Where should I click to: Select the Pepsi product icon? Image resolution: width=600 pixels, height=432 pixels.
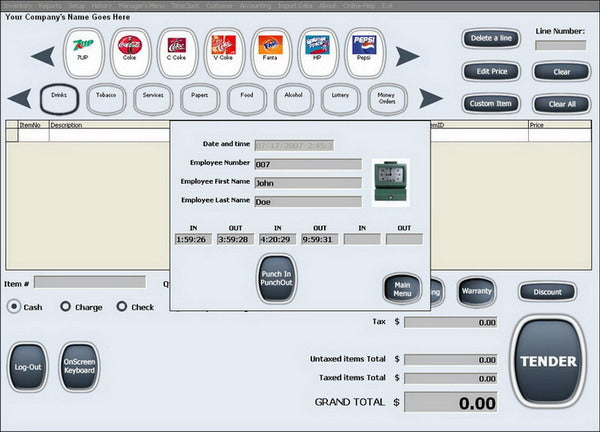click(x=364, y=53)
